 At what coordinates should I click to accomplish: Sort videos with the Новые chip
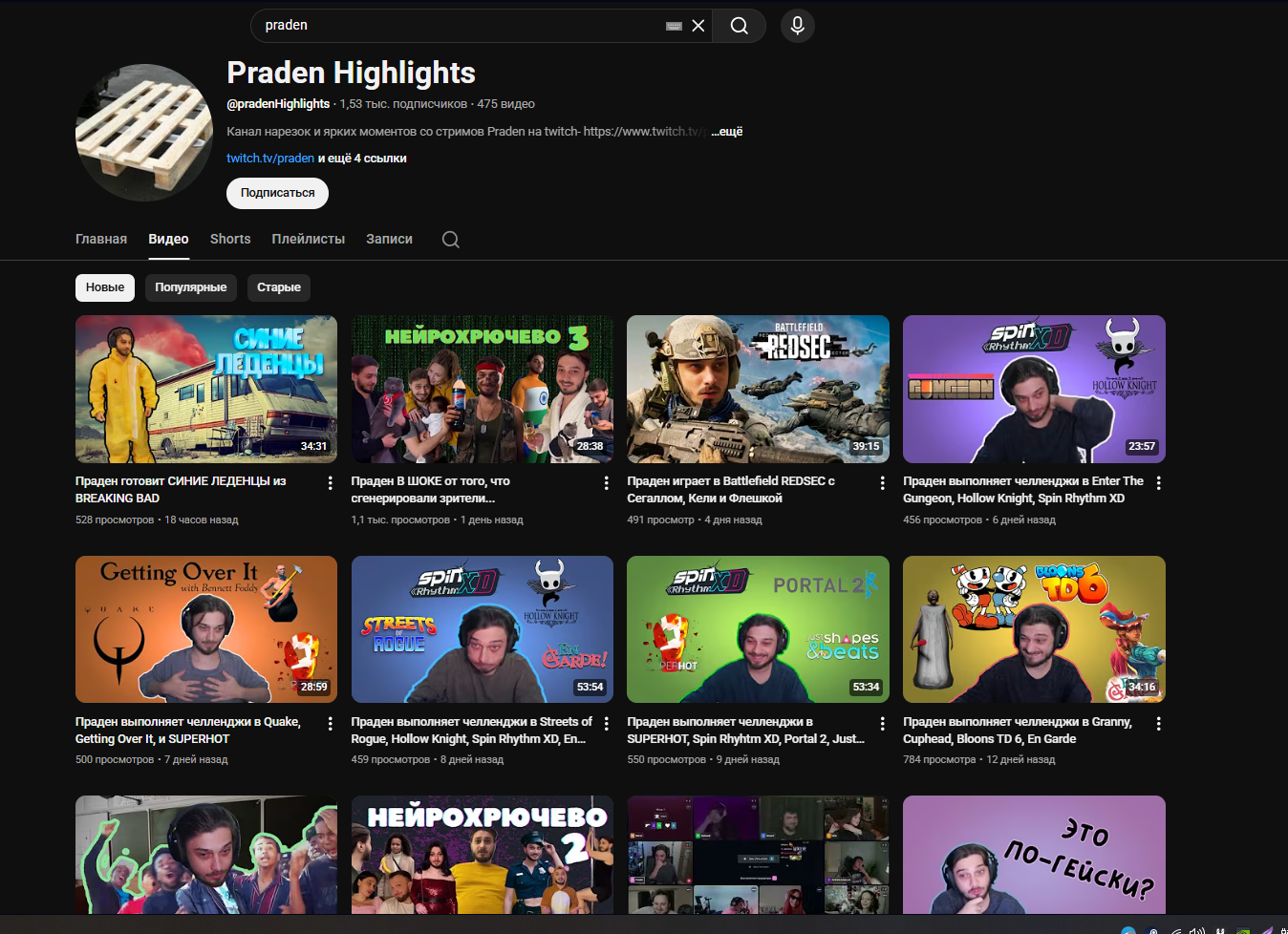click(105, 287)
